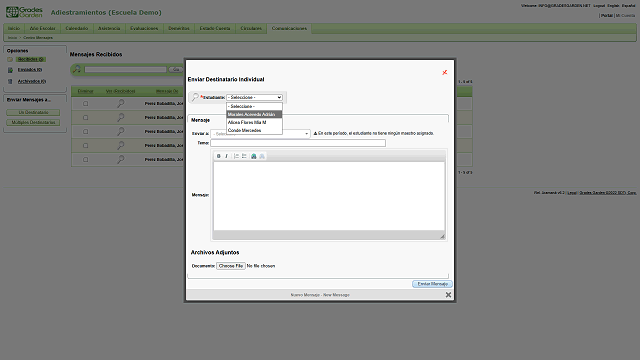Click the 'Enviar Destinatario Individual' heading
The height and width of the screenshot is (360, 640).
point(226,79)
